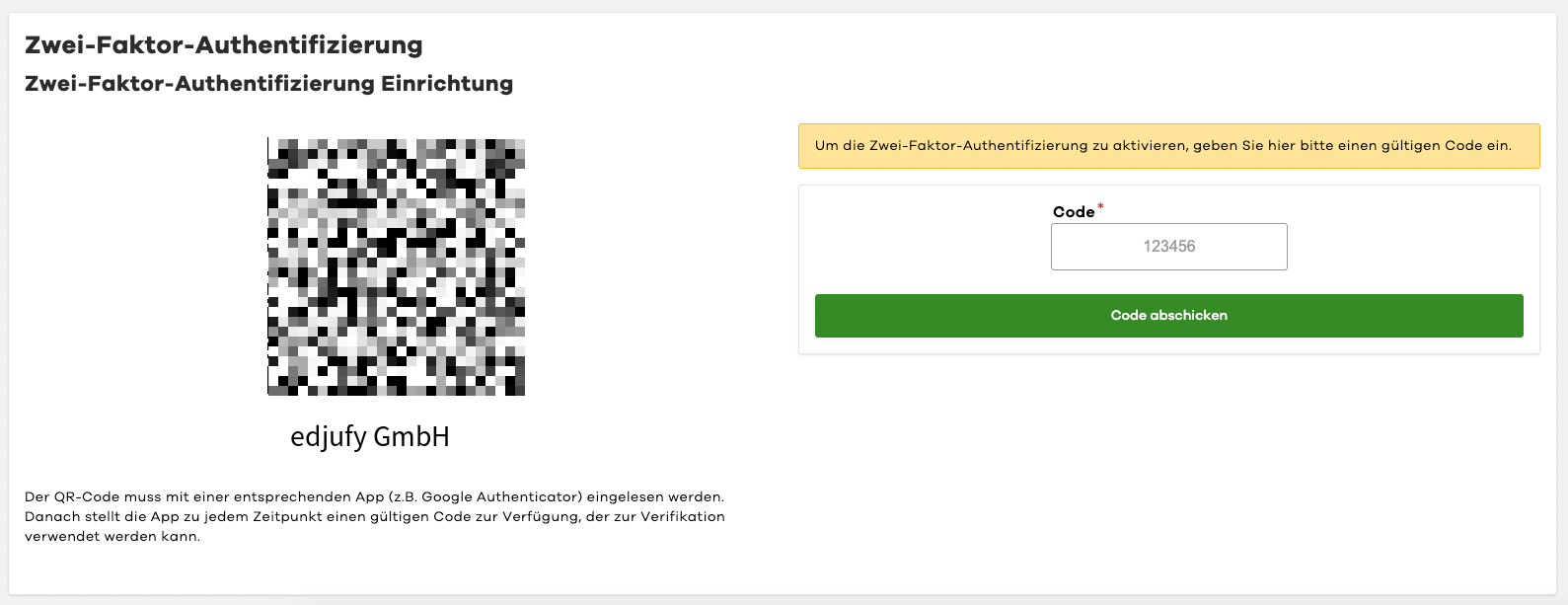Click the QR code image
Viewport: 1568px width, 605px height.
pyautogui.click(x=396, y=266)
